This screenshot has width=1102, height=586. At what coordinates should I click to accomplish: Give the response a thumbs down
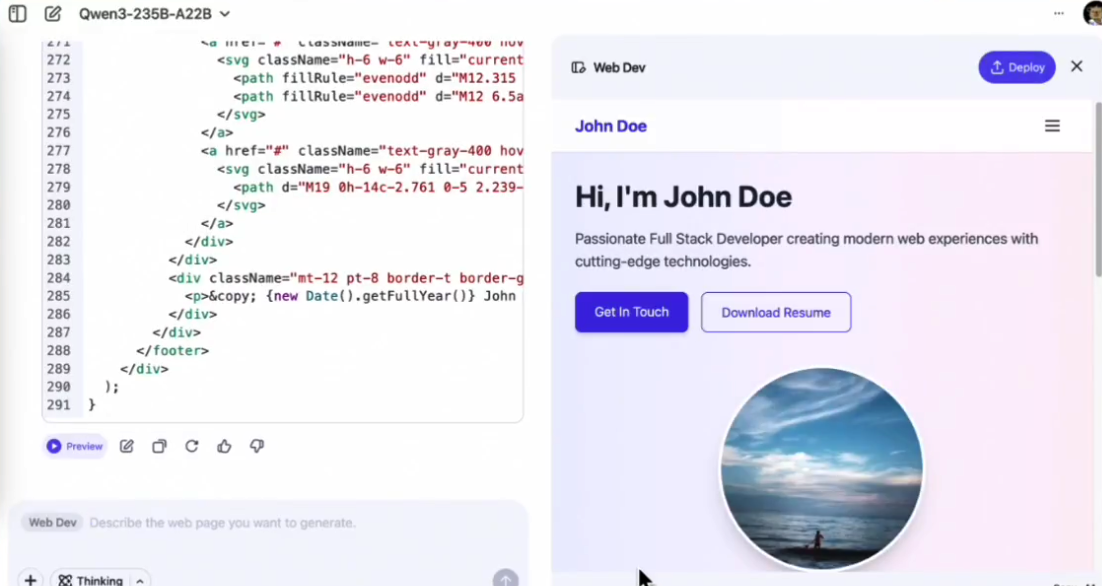click(x=257, y=446)
